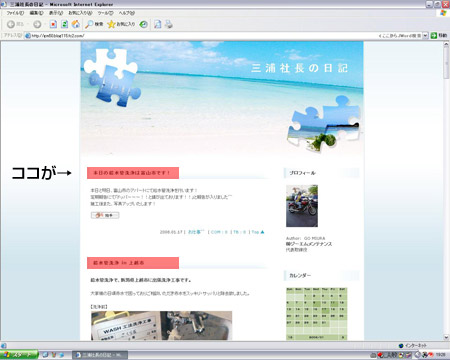
Task: Go to the Home page icon
Action: click(x=76, y=24)
